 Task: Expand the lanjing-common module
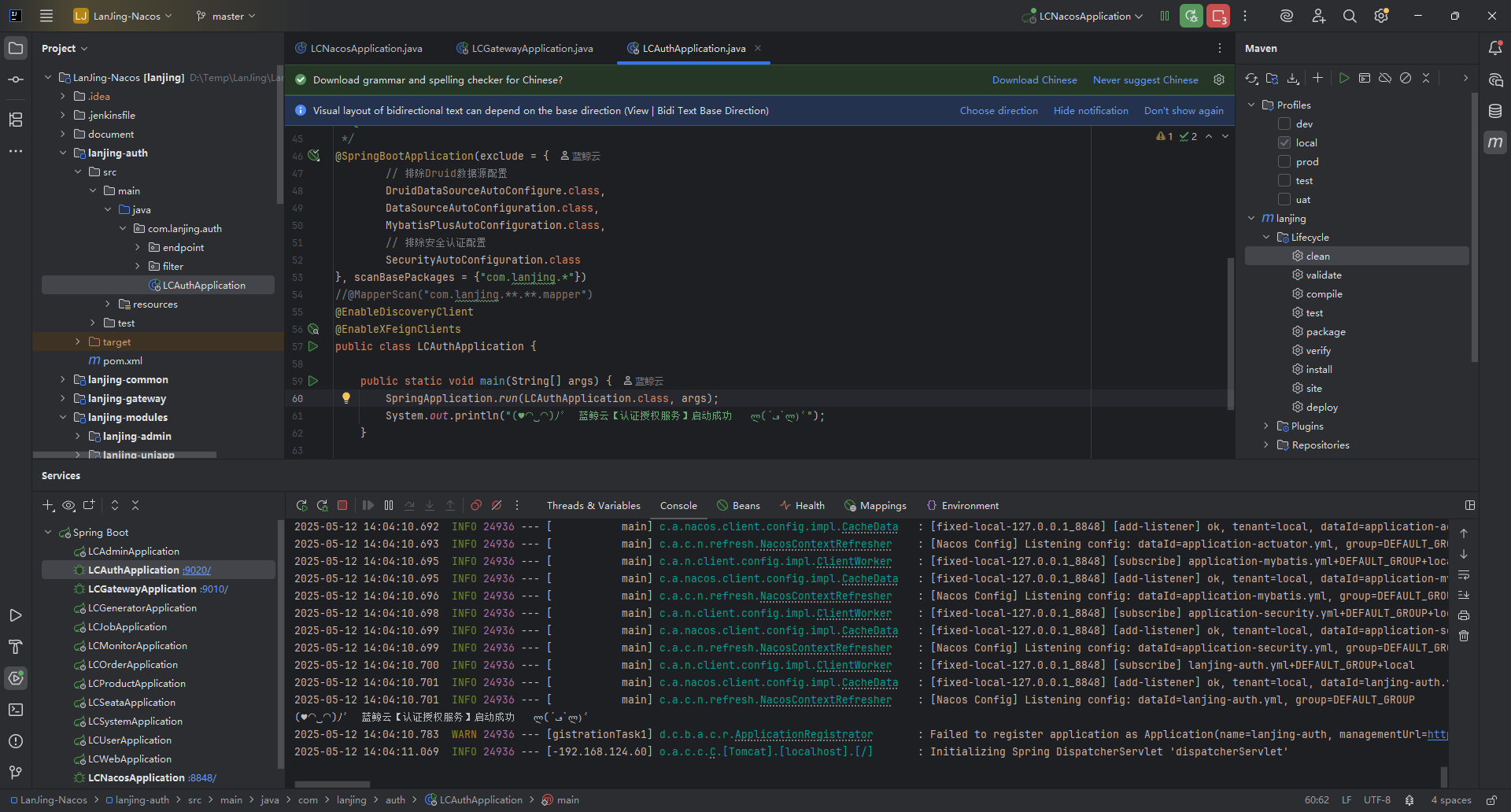(x=63, y=379)
